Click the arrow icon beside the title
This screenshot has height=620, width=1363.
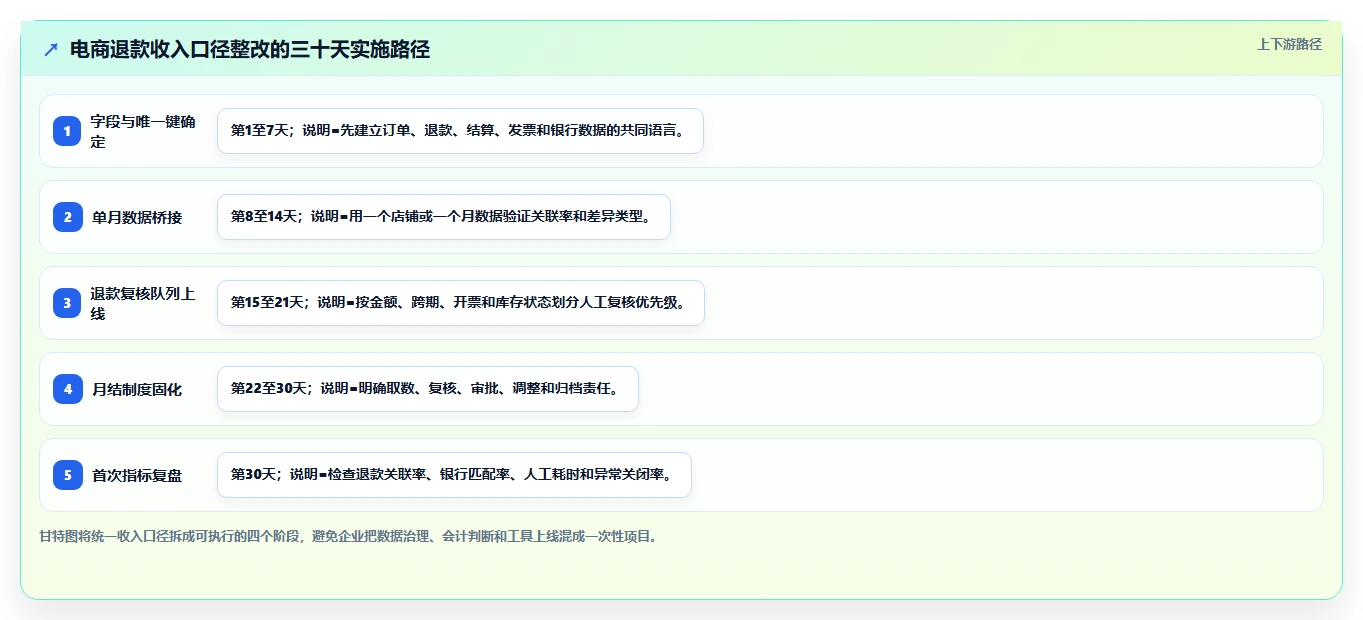pos(51,50)
